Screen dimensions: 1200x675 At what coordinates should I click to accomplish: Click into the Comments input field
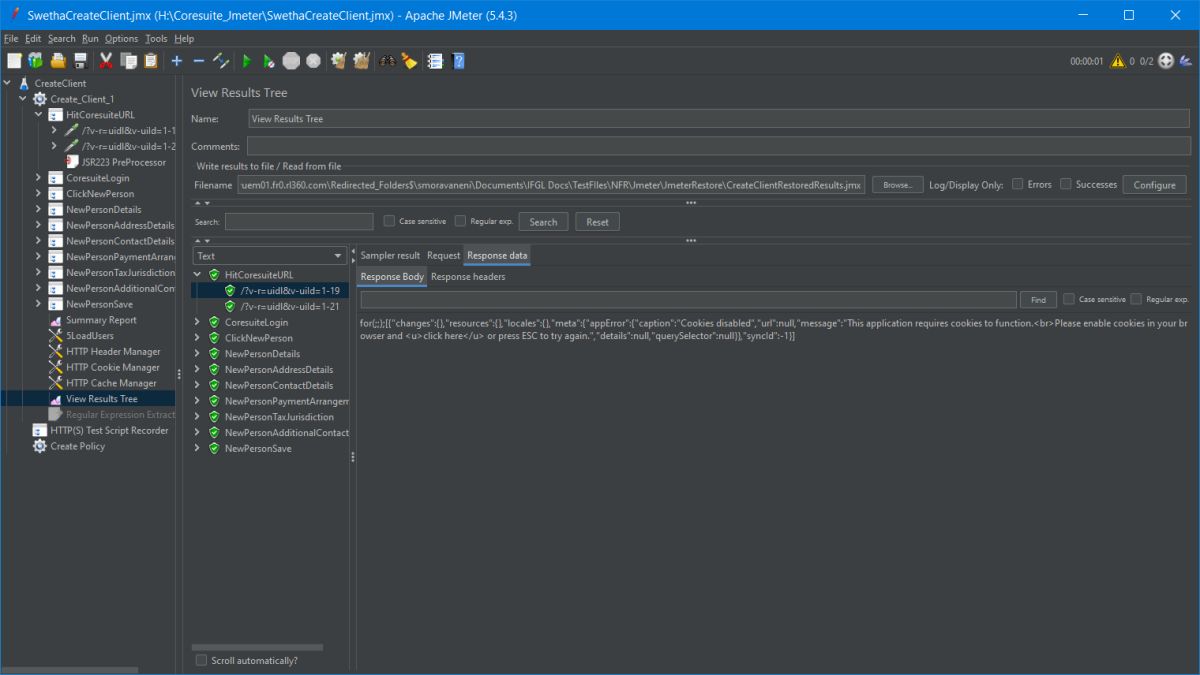[x=718, y=146]
